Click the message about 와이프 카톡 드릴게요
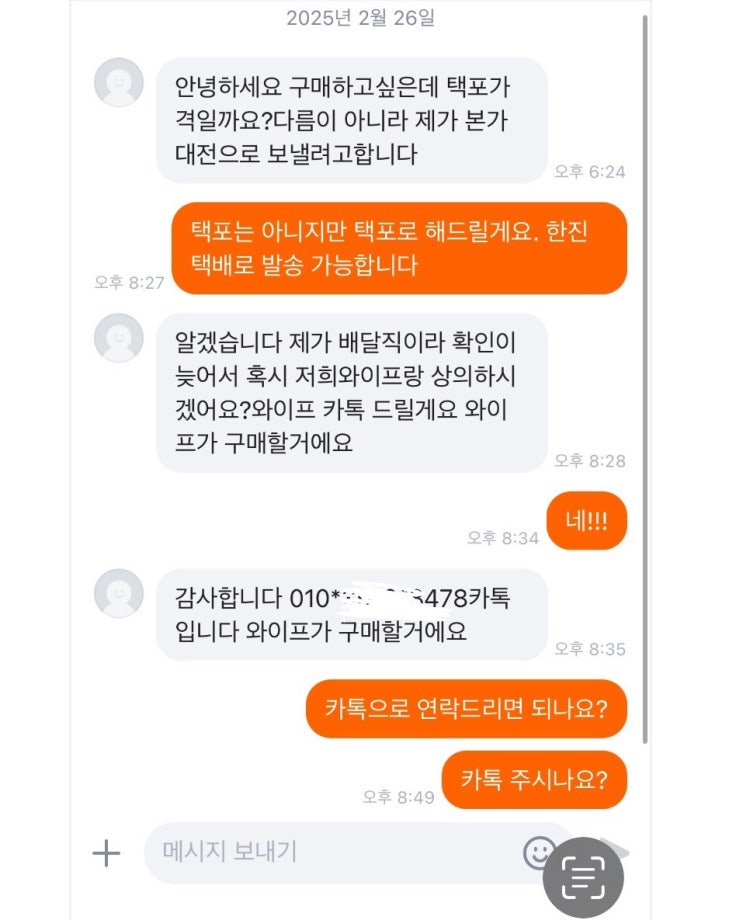The width and height of the screenshot is (743, 920). (352, 393)
